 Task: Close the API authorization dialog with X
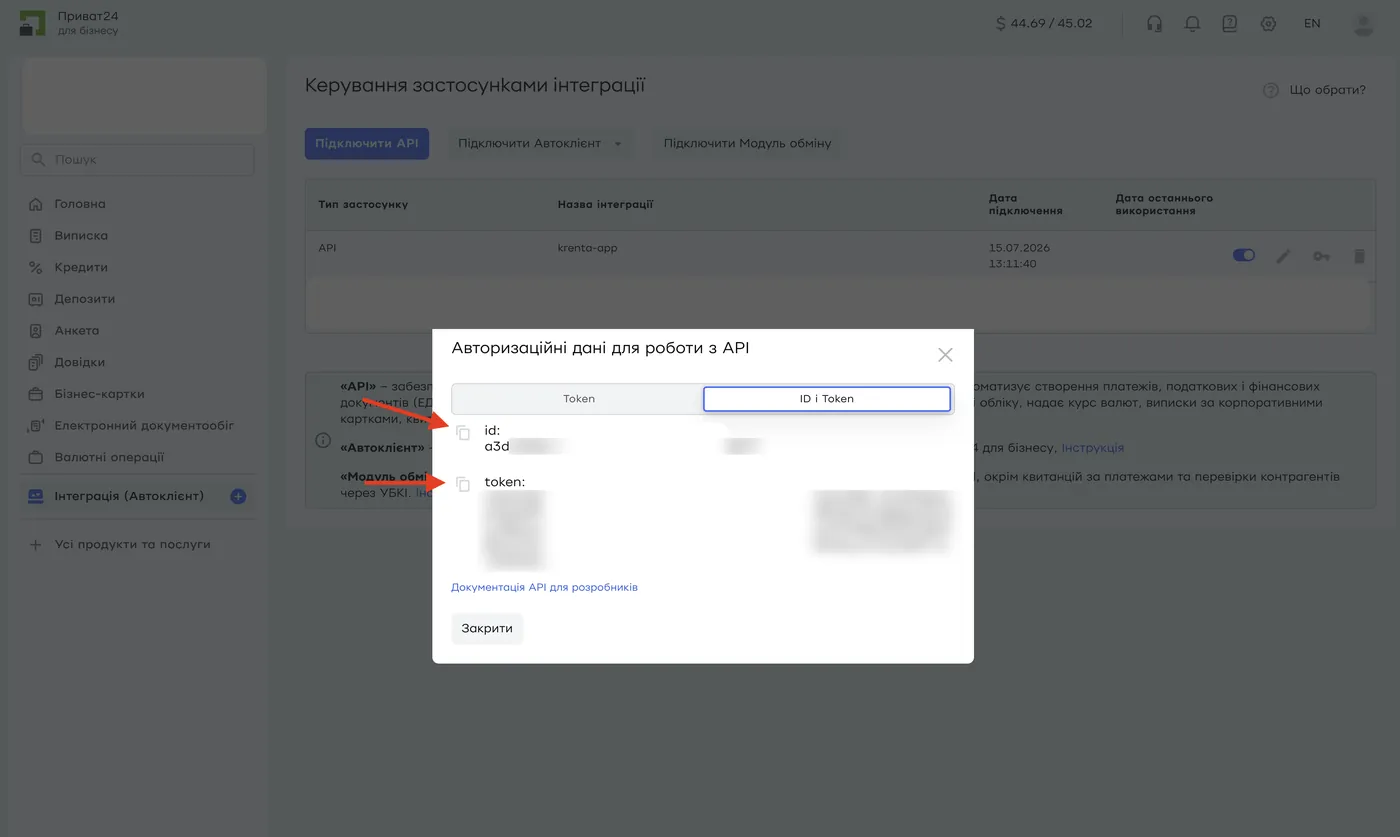(945, 355)
